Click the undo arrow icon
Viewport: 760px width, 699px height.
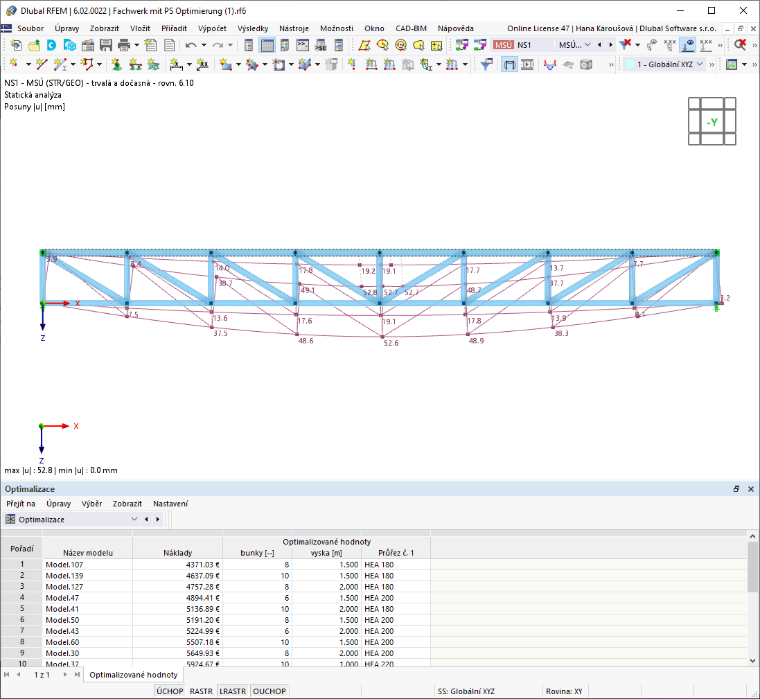click(x=190, y=45)
